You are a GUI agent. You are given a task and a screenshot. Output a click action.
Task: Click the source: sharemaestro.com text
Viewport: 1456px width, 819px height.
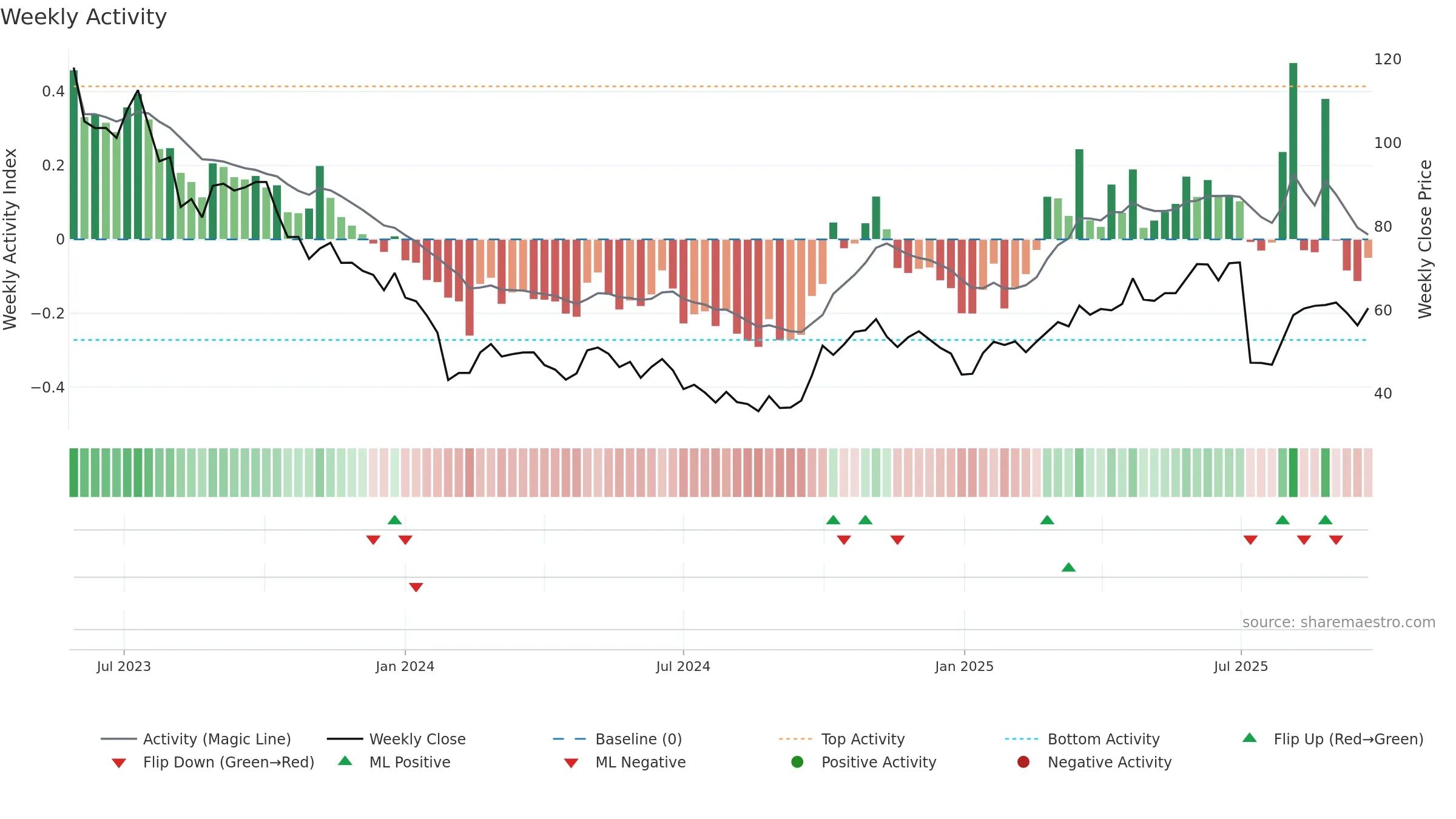point(1339,622)
